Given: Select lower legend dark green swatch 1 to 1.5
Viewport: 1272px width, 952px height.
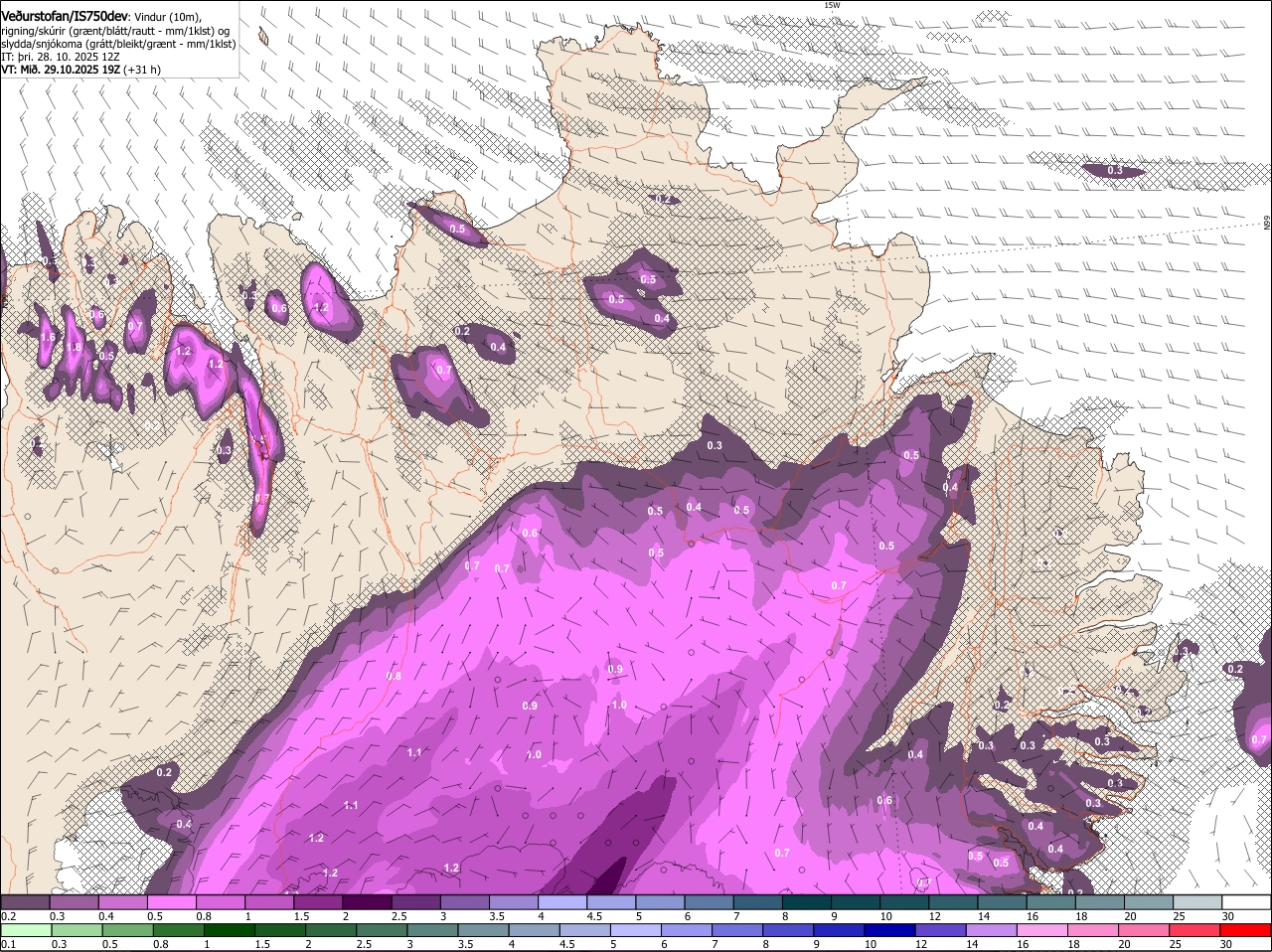Looking at the screenshot, I should point(229,930).
